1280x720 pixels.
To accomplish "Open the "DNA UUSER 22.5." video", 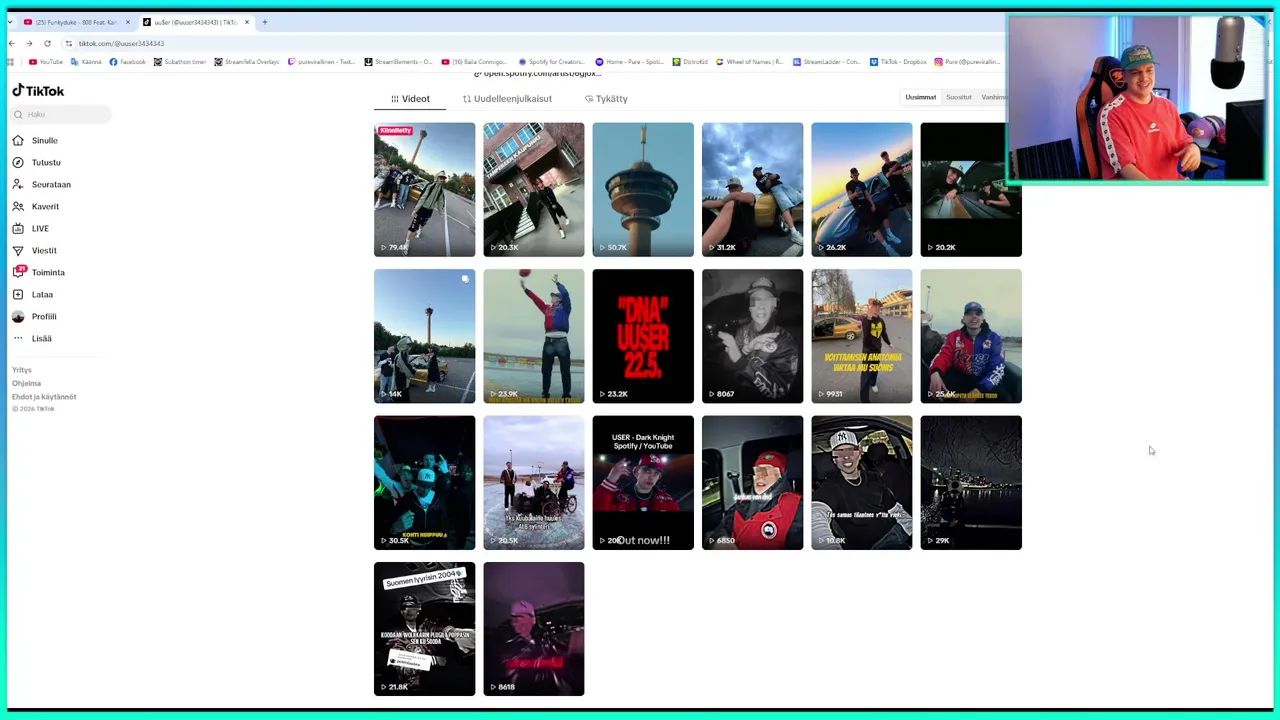I will tap(643, 336).
